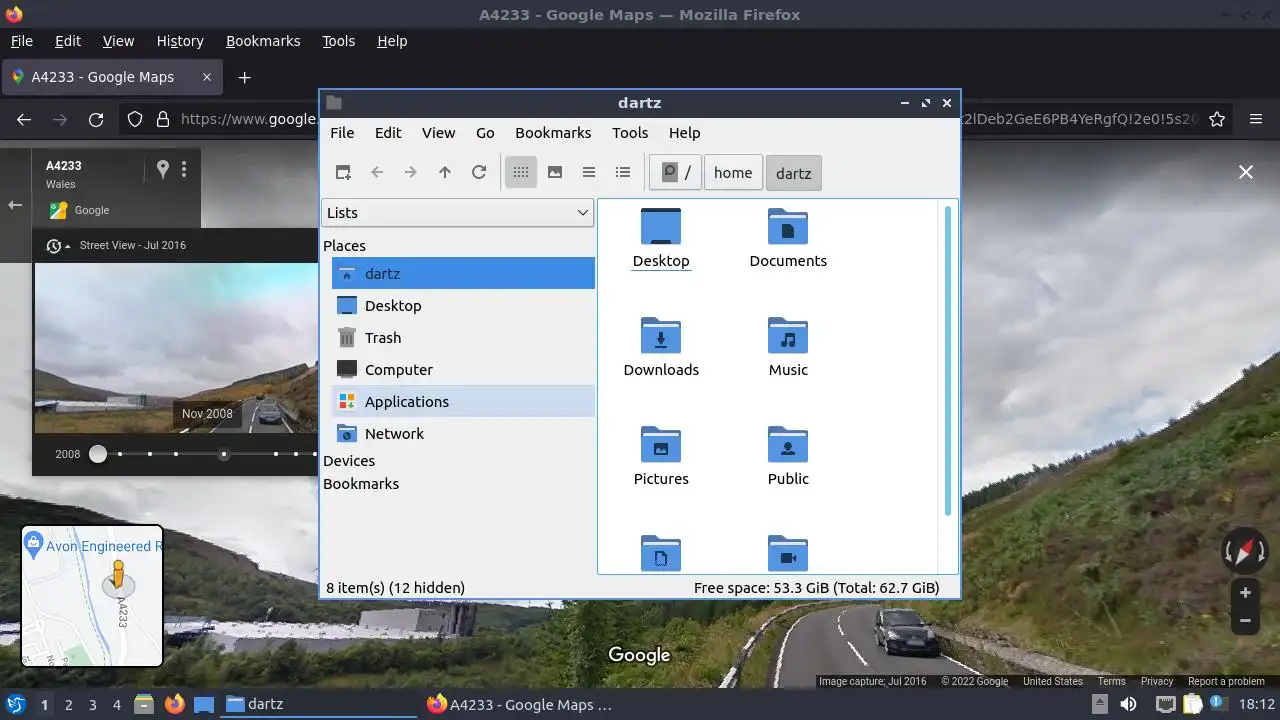Switch to detailed list view

(x=623, y=172)
